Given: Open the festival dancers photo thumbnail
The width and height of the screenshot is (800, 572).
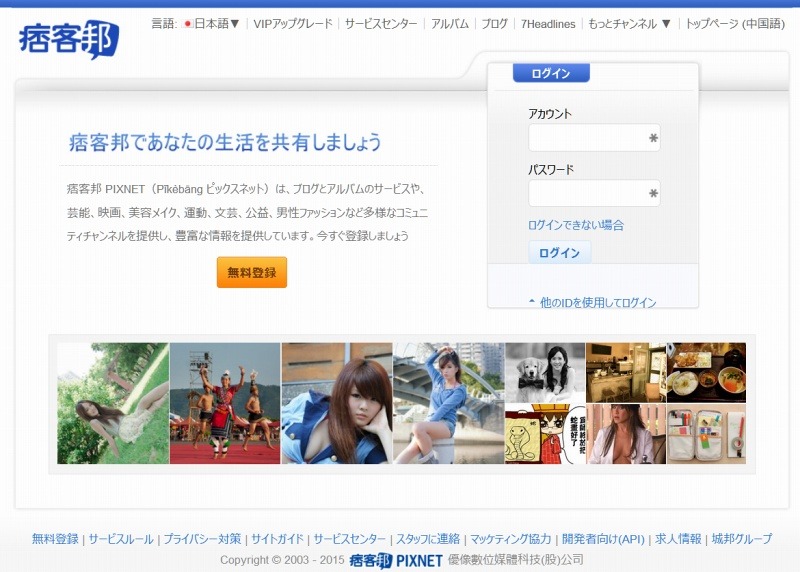Looking at the screenshot, I should pyautogui.click(x=225, y=403).
